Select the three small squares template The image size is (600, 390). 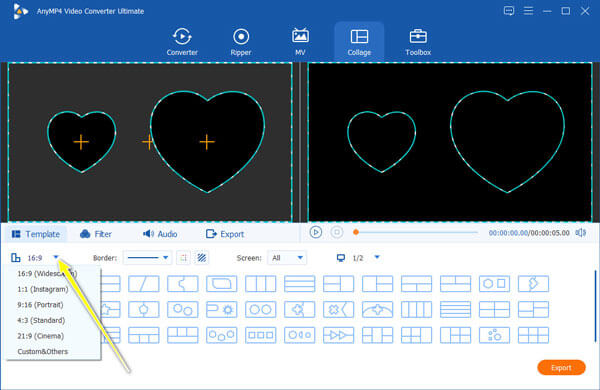(261, 335)
